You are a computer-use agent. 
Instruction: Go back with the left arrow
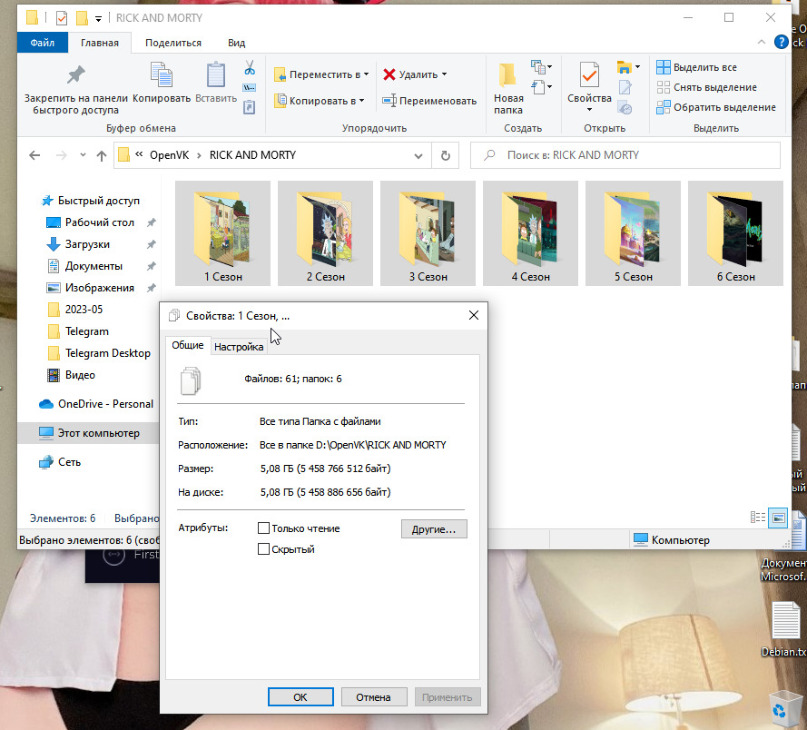[x=34, y=155]
